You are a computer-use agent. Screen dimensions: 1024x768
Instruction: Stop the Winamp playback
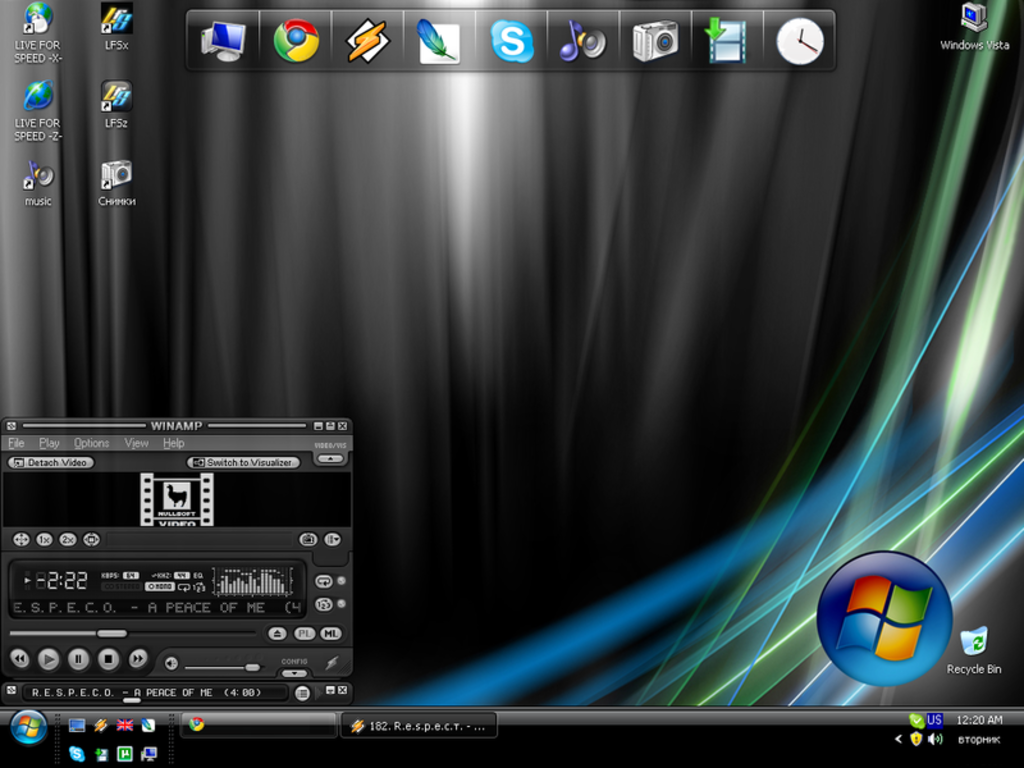108,659
